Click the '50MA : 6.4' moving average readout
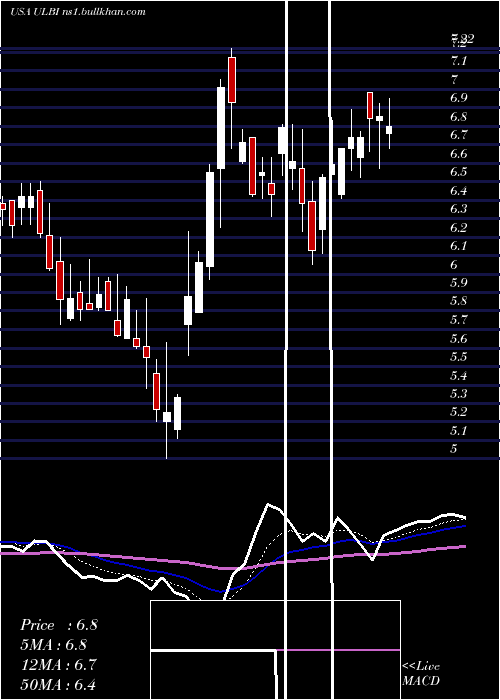Image resolution: width=500 pixels, height=700 pixels. [x=58, y=685]
